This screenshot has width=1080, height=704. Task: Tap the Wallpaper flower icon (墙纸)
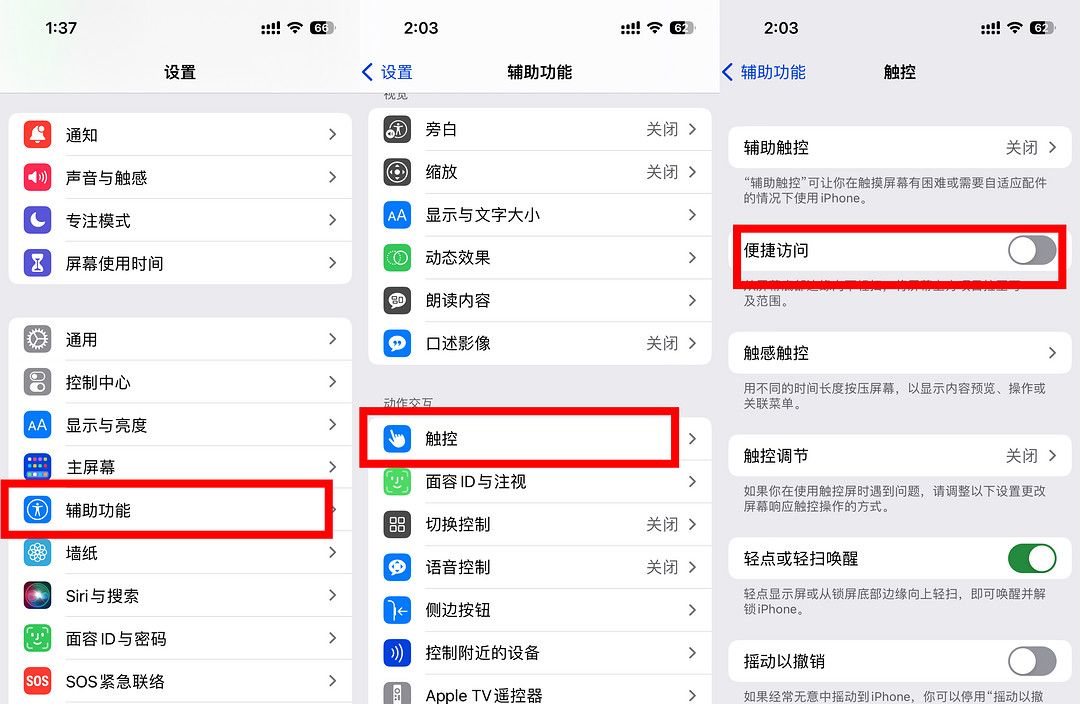click(37, 552)
